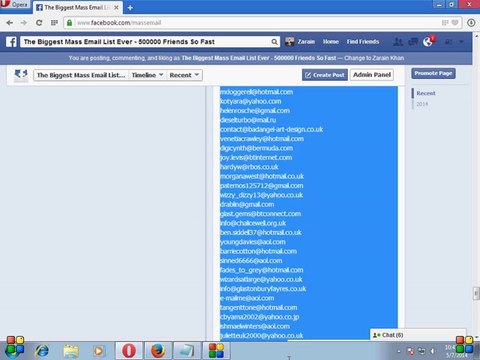Viewport: 480px width, 360px height.
Task: Select 2014 in the timeline sidebar
Action: point(422,104)
